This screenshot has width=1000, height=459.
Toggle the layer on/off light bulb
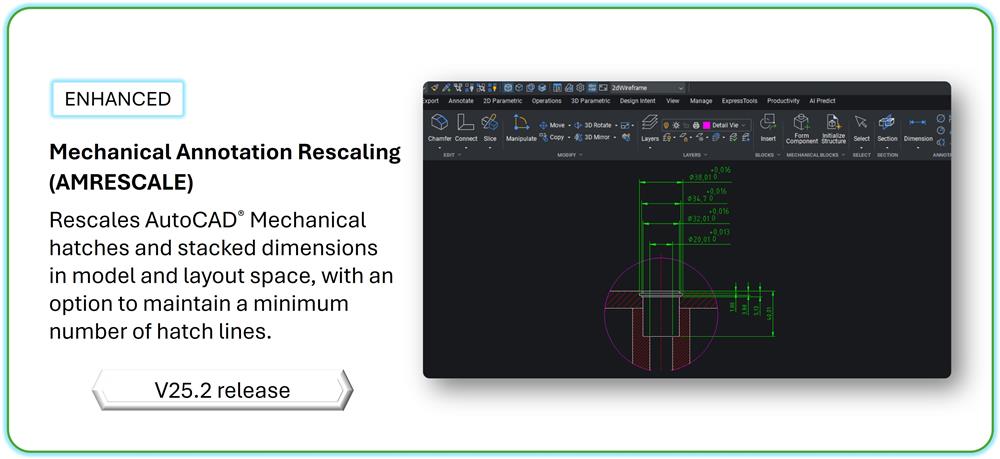click(666, 126)
